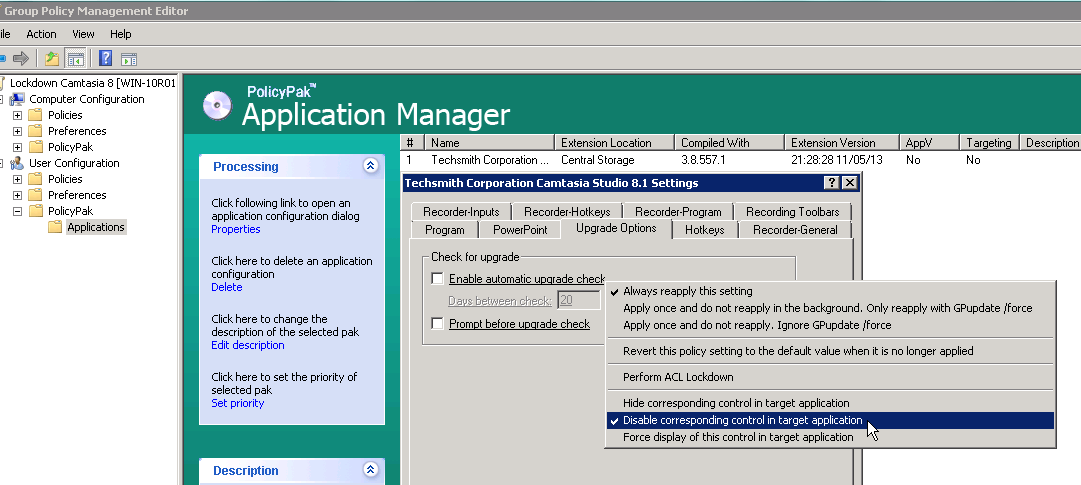Toggle the Show/Hide Console Tree icon

tap(75, 59)
